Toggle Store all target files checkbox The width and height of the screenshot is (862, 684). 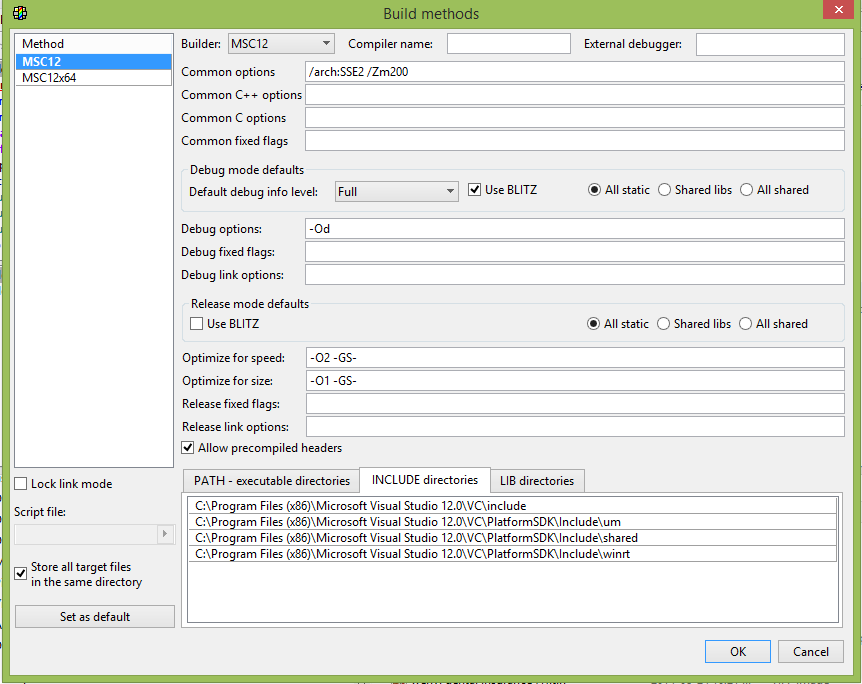click(21, 574)
